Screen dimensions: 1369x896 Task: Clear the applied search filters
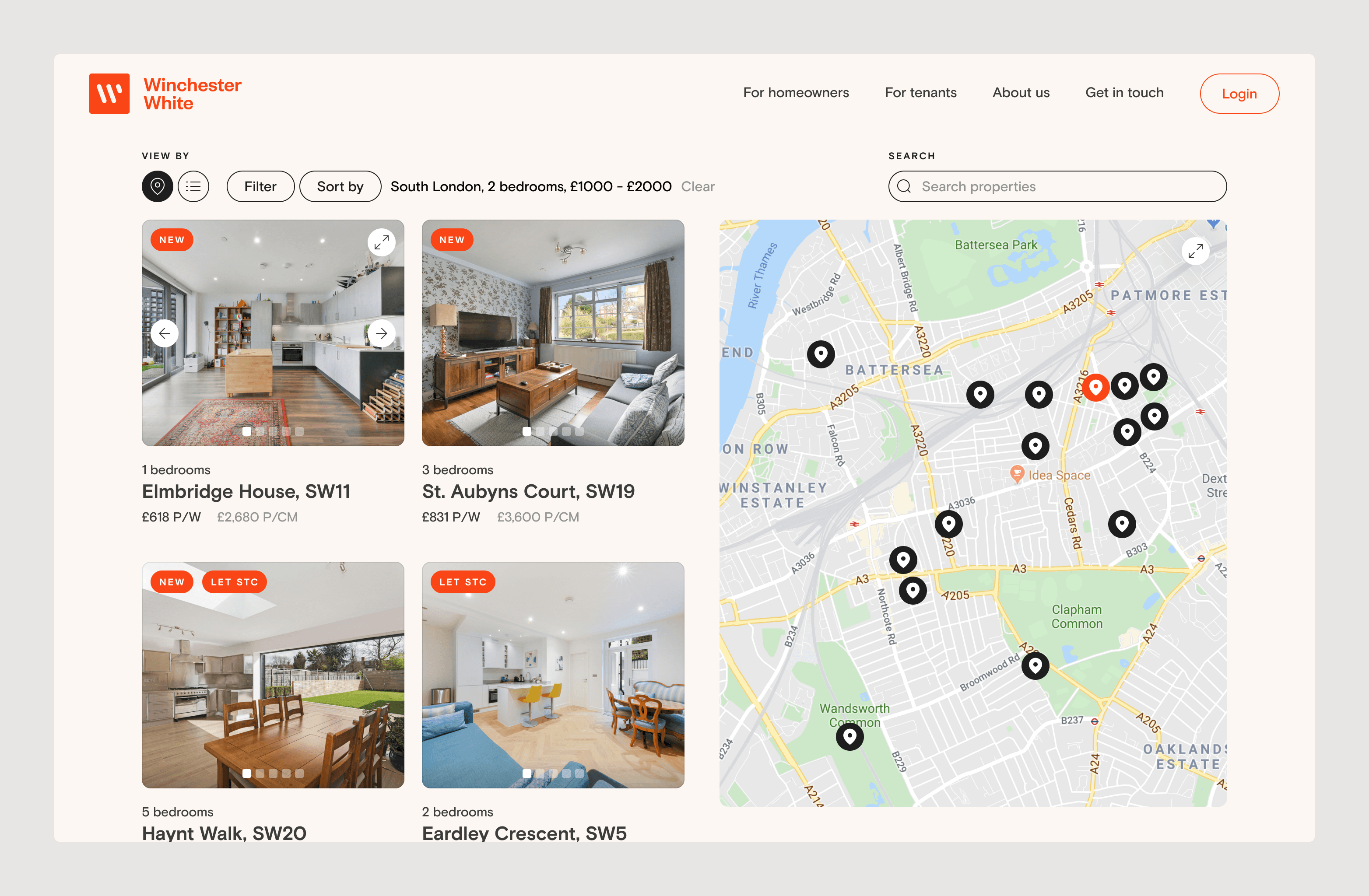pos(697,186)
